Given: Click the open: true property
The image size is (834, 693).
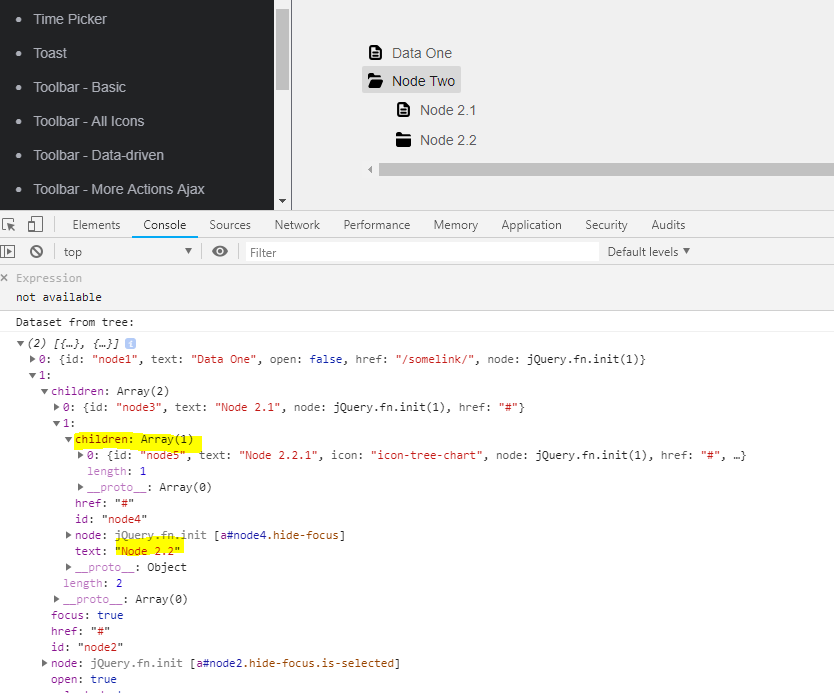Looking at the screenshot, I should pos(84,679).
